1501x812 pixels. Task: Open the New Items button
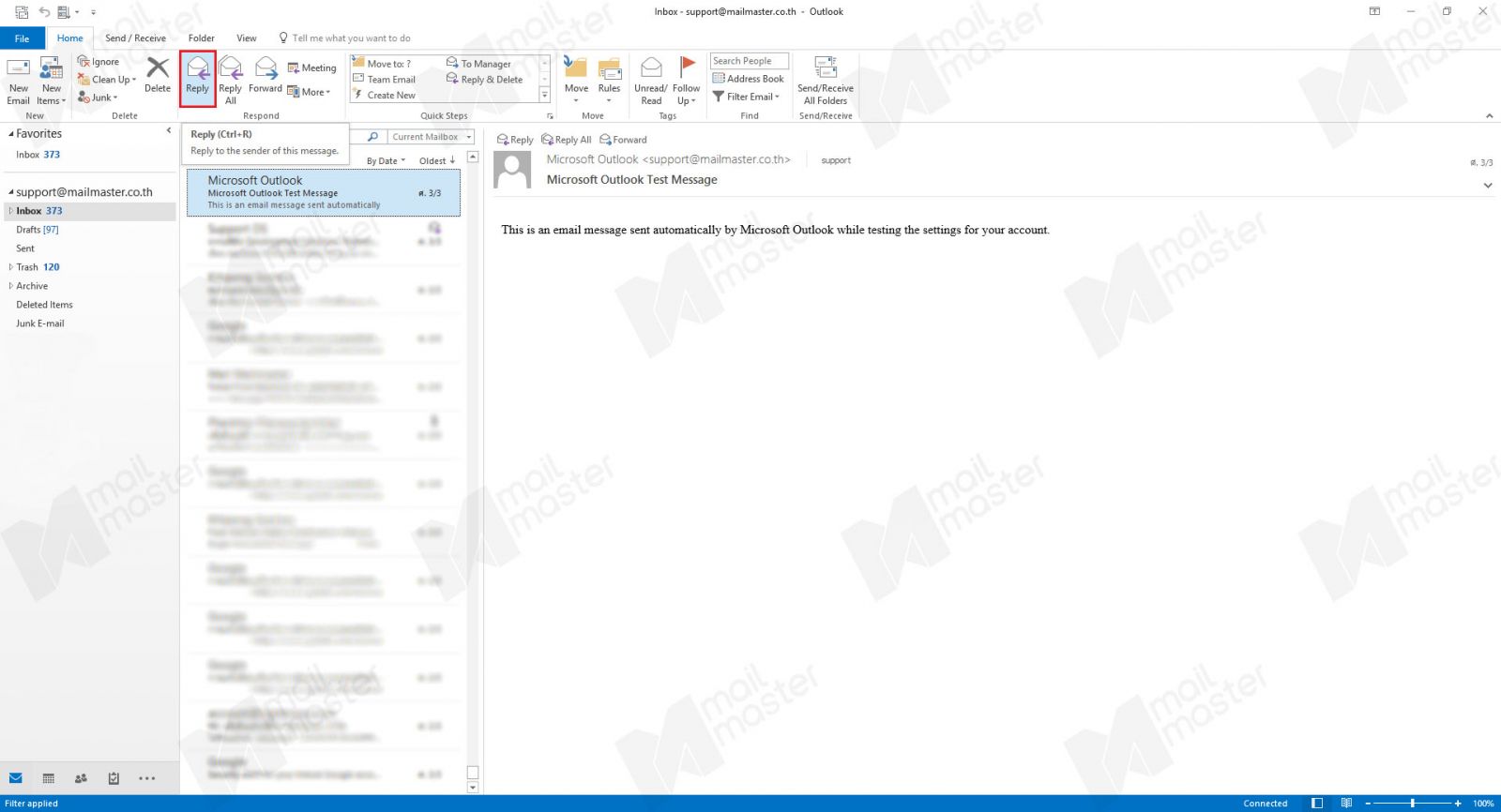(x=52, y=81)
